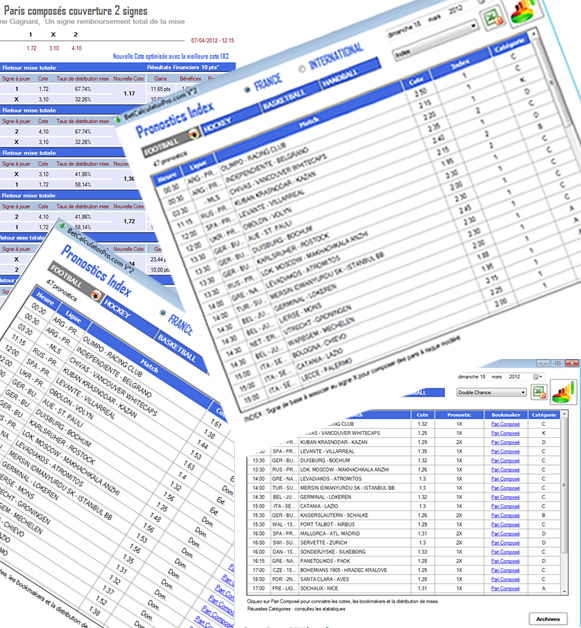
Task: Open FOOTBALL tab in bottom-left tilted window
Action: pos(75,280)
